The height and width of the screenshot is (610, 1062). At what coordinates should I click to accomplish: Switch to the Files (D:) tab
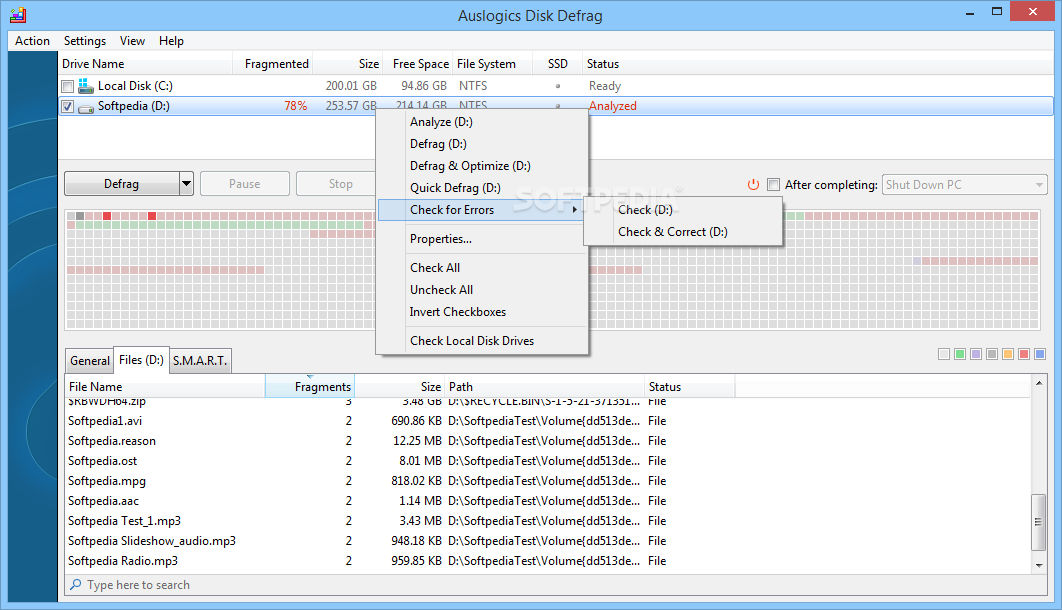click(x=141, y=360)
